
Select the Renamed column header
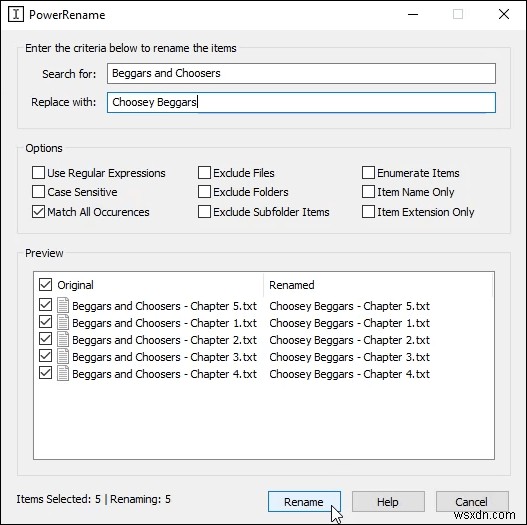[x=378, y=285]
